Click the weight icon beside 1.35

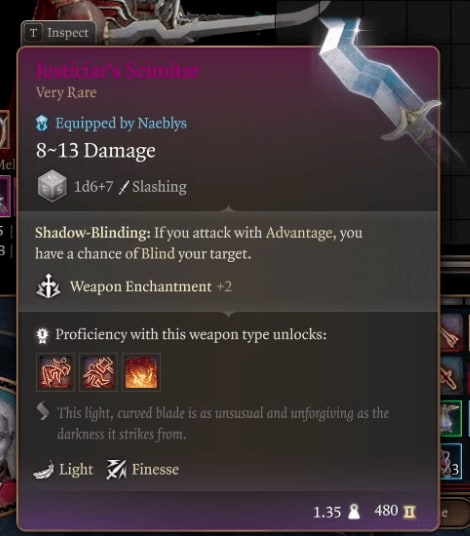coord(354,512)
